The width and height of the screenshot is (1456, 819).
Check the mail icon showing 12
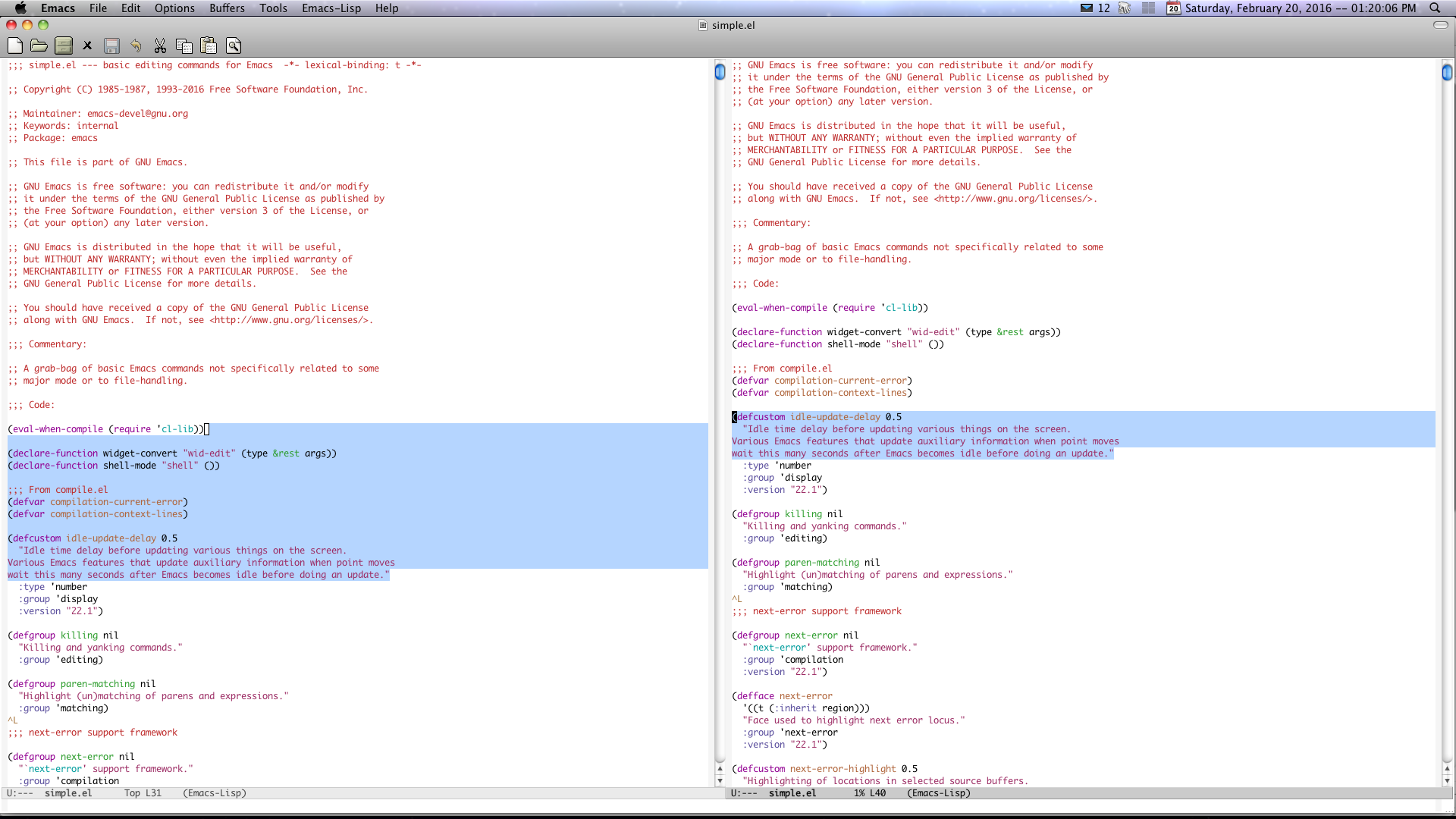tap(1094, 8)
